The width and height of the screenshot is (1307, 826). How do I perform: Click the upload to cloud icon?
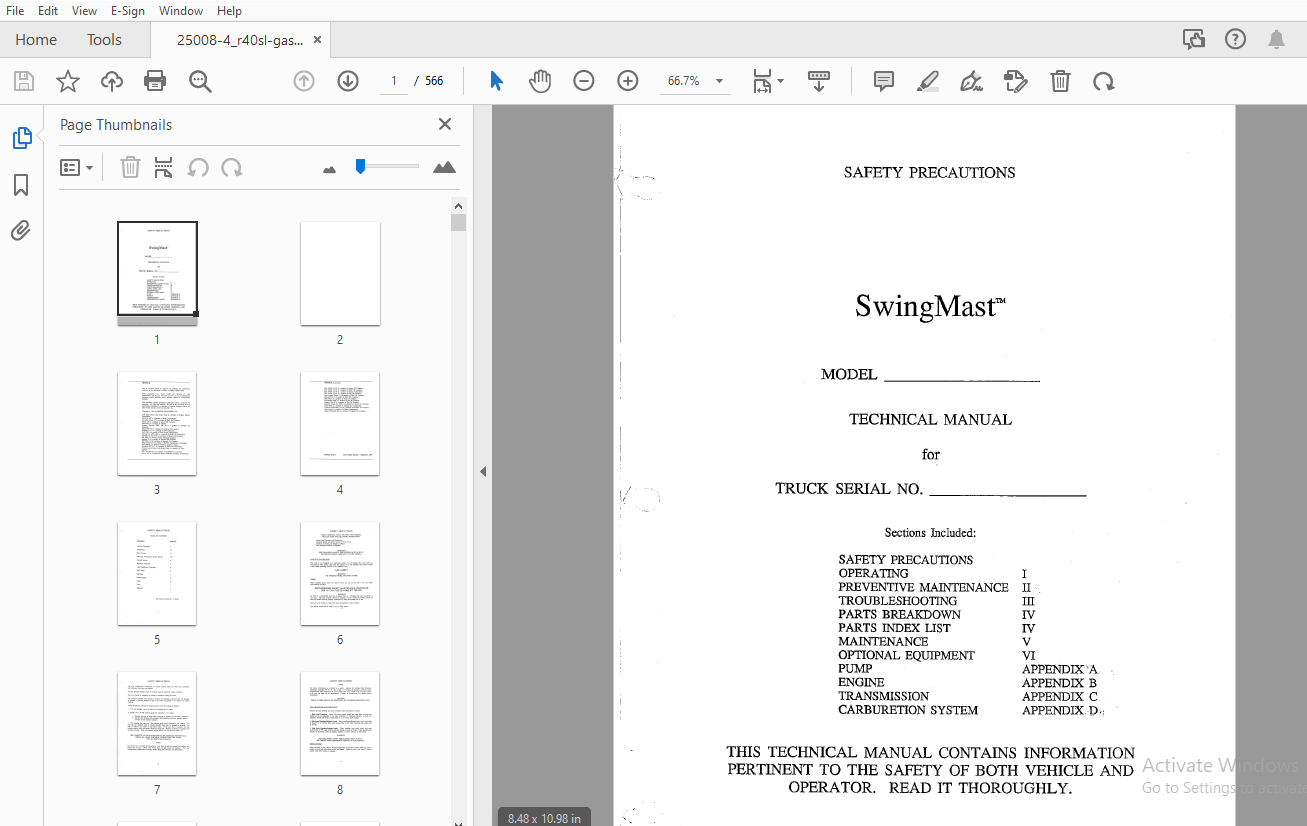pos(111,81)
